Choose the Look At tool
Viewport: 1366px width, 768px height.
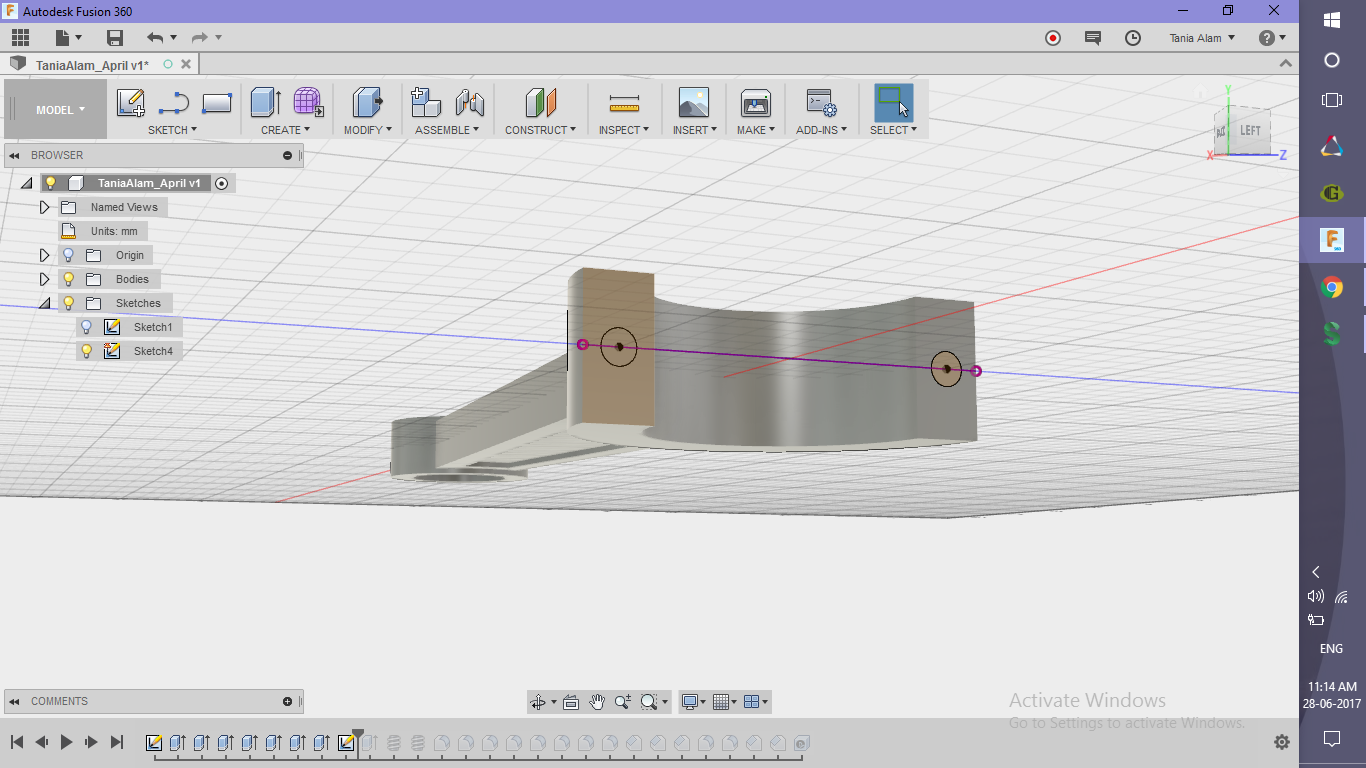571,702
